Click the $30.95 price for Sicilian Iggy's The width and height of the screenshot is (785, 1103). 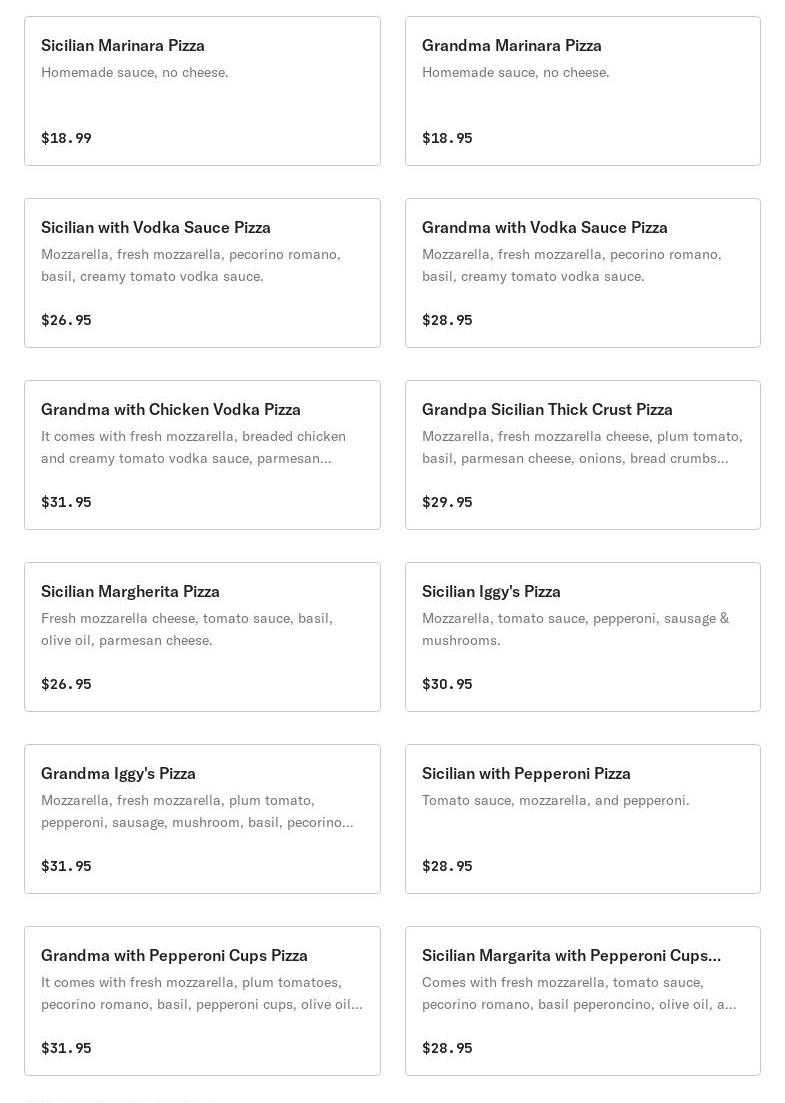tap(447, 684)
